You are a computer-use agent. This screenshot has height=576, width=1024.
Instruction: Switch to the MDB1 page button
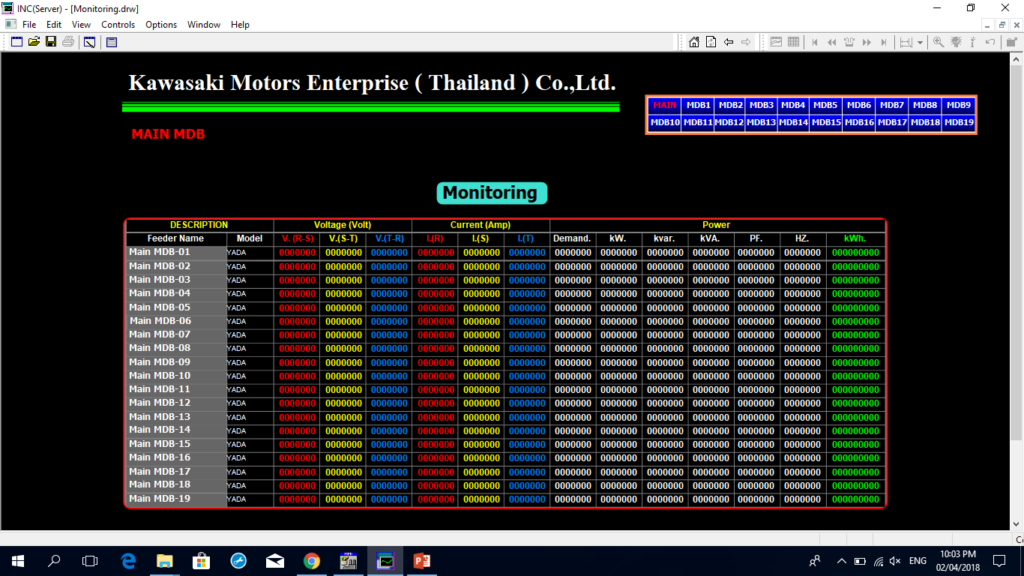pyautogui.click(x=697, y=105)
